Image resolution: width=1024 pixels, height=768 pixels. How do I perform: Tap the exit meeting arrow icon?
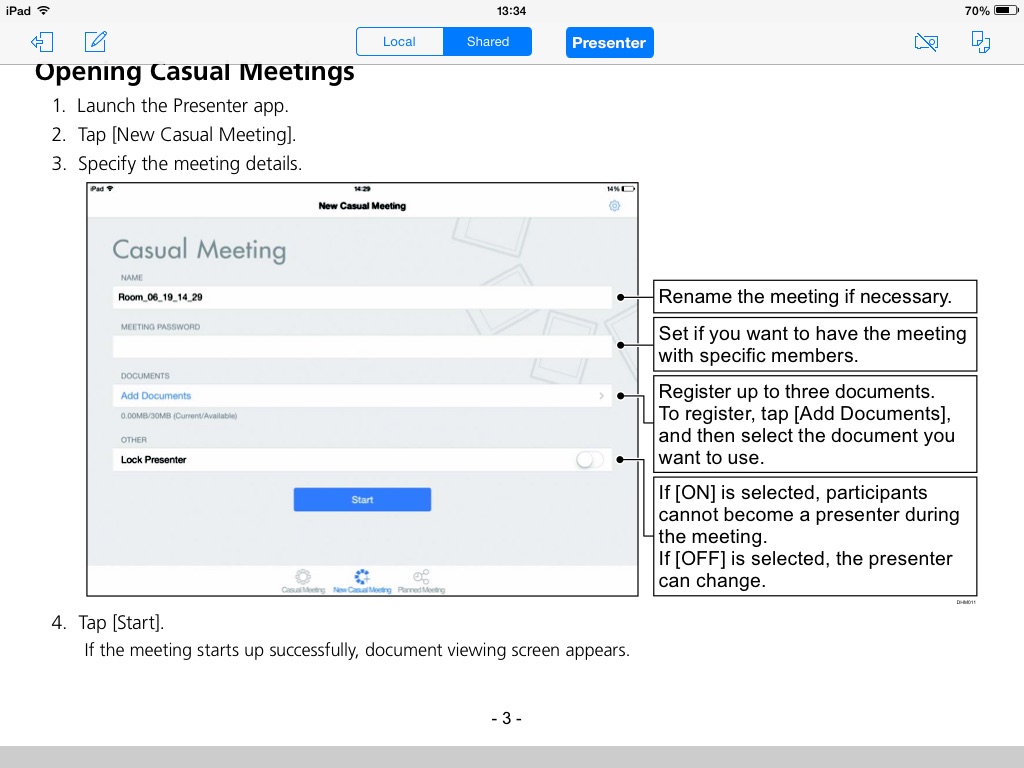[41, 42]
